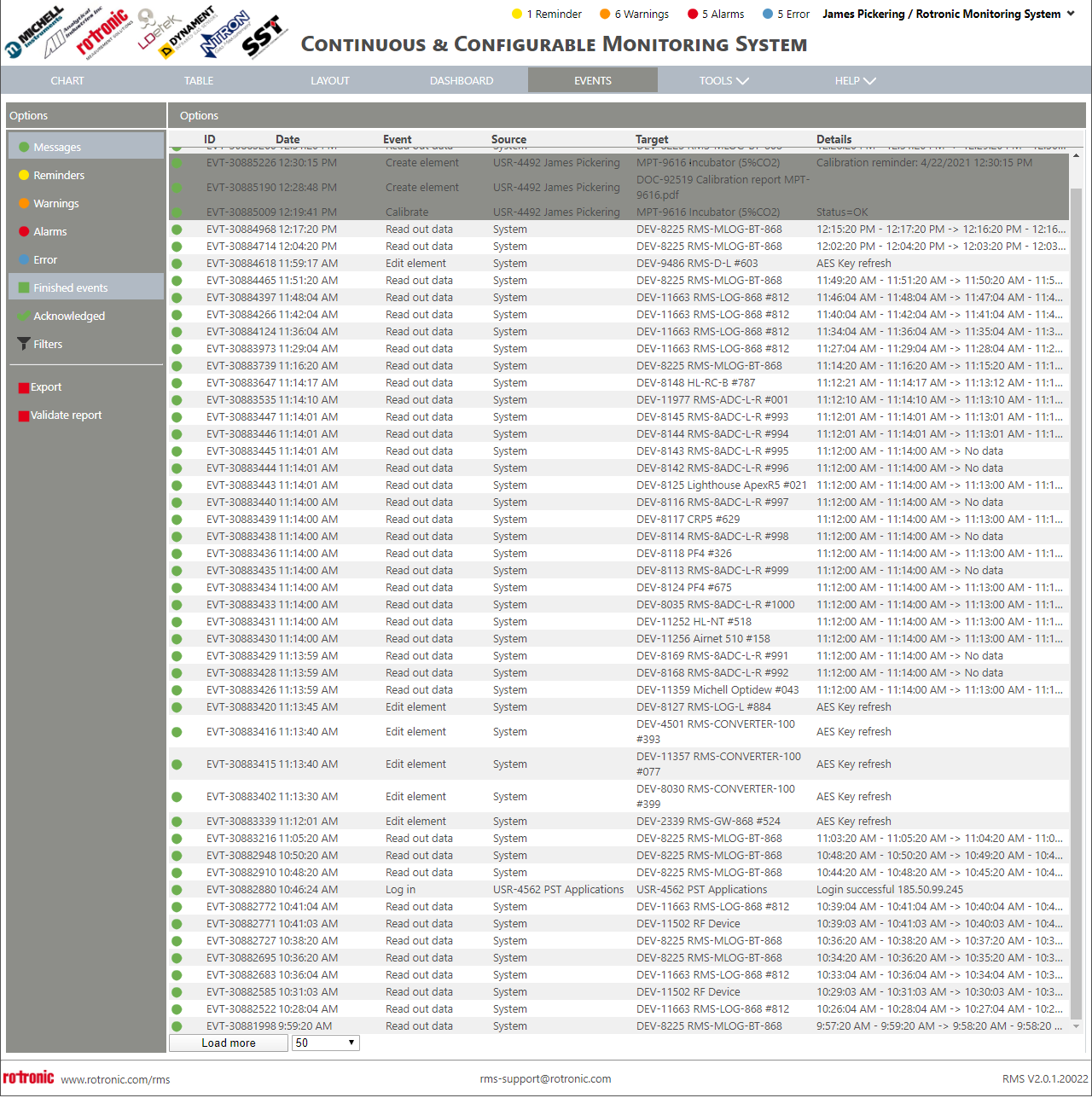Expand the Tools menu dropdown

tap(723, 80)
